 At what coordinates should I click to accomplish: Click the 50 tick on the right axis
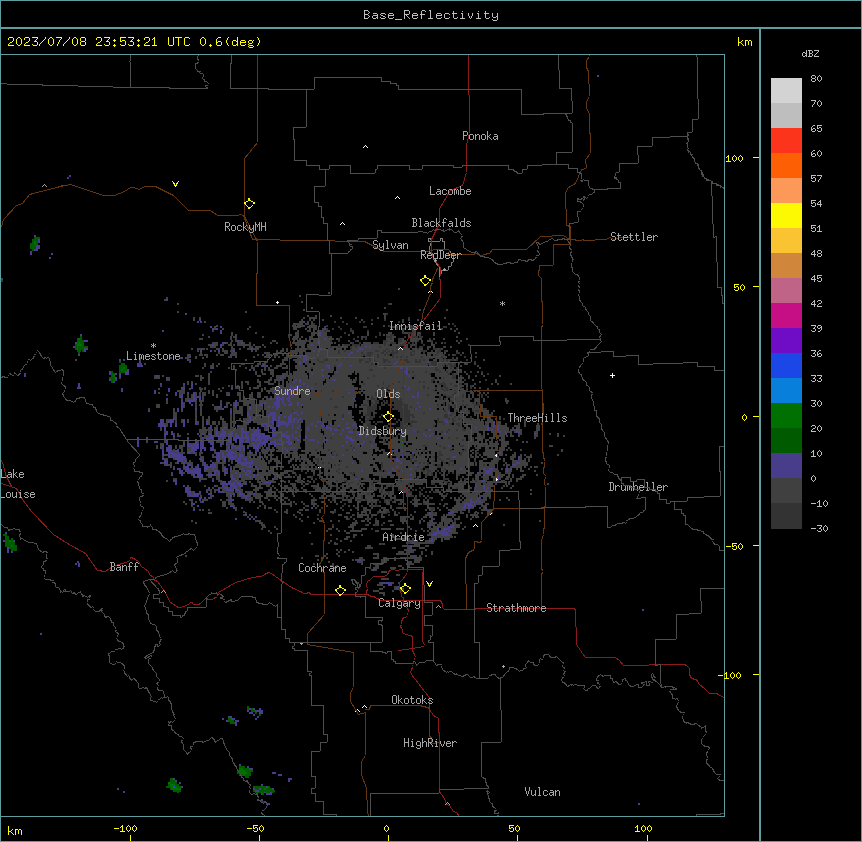[x=739, y=287]
